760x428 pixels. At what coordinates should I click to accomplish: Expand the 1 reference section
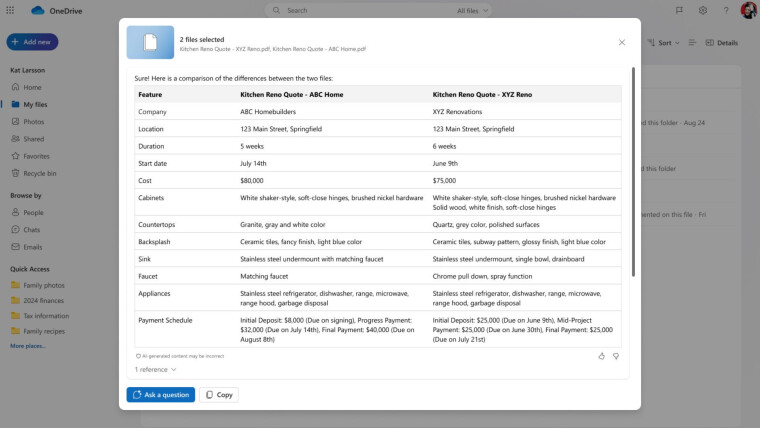pyautogui.click(x=155, y=369)
